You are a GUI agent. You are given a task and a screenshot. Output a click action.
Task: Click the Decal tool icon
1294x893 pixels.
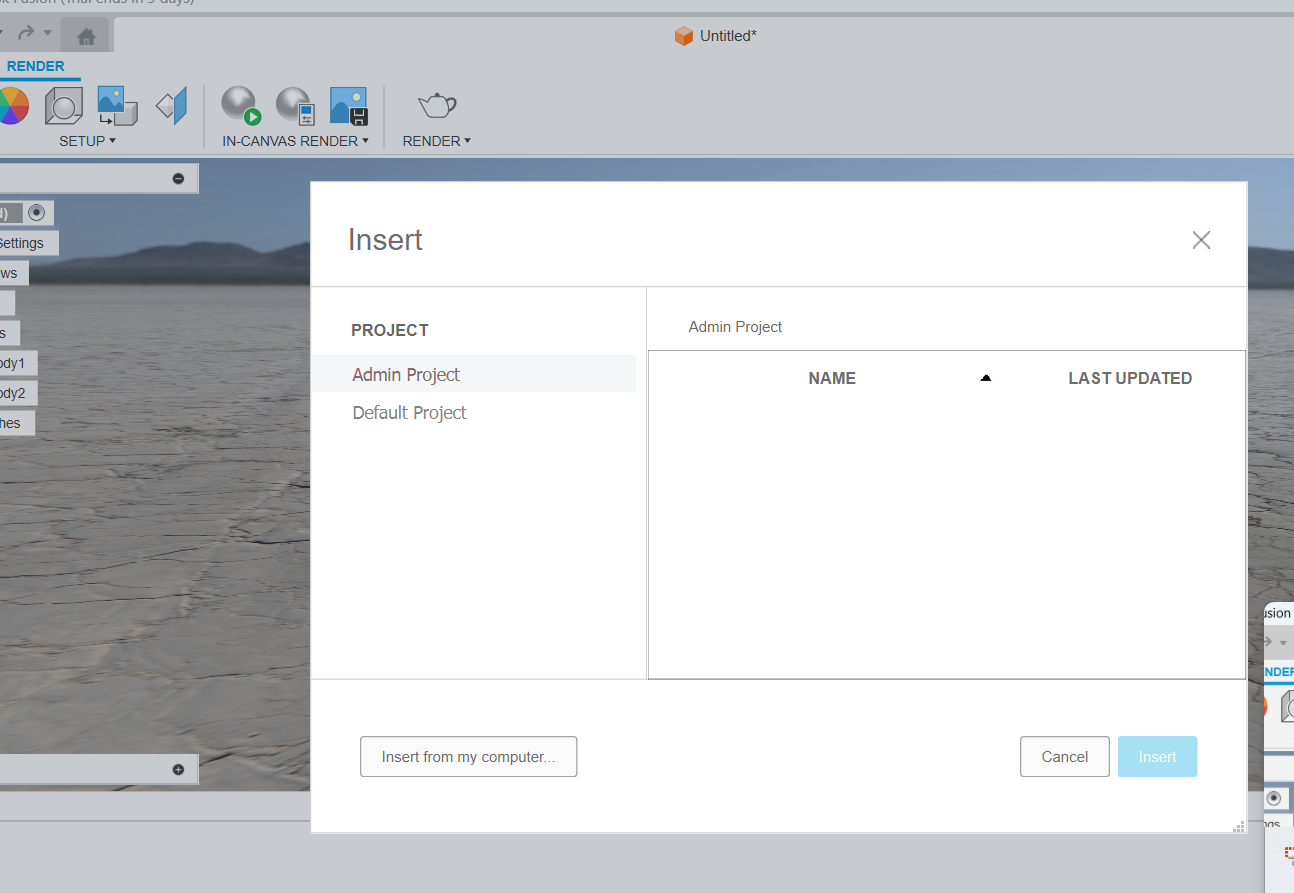pyautogui.click(x=117, y=106)
